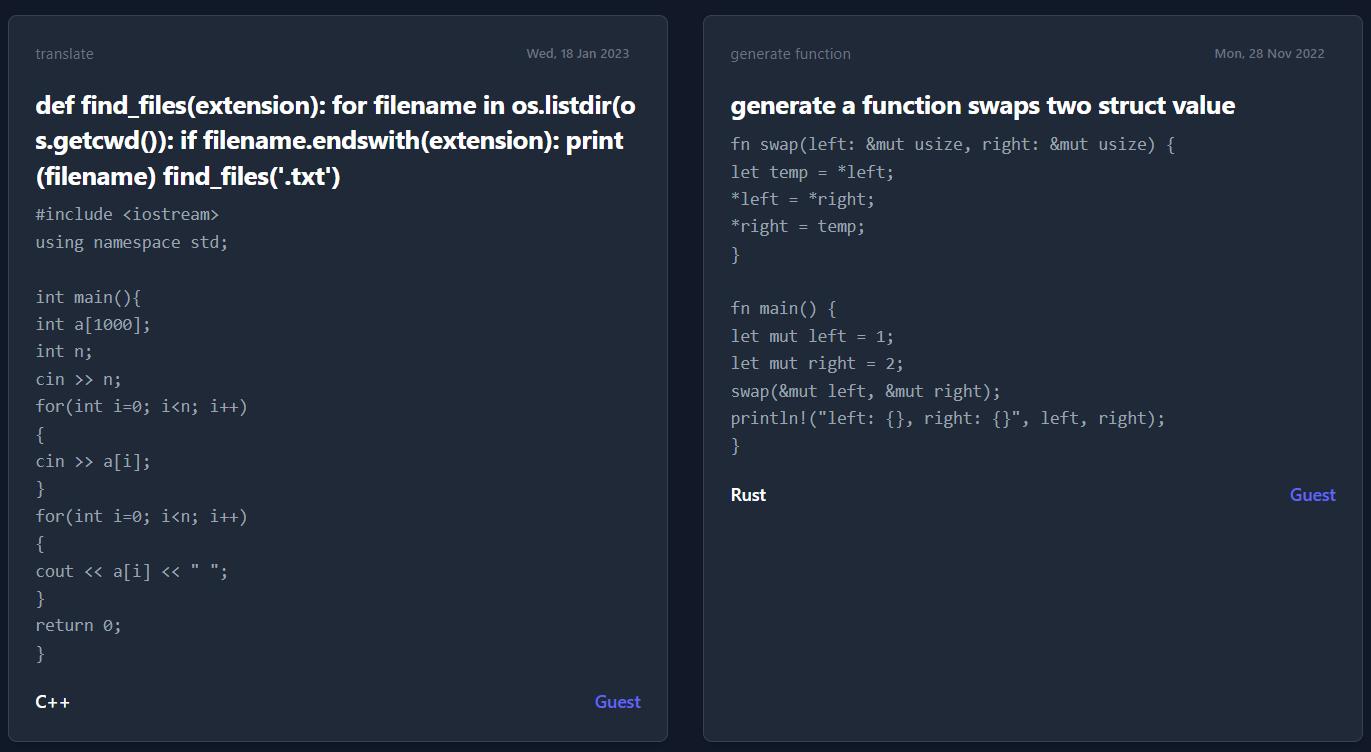Open the 'swaps two struct value' card title
The image size is (1371, 752).
pos(982,106)
